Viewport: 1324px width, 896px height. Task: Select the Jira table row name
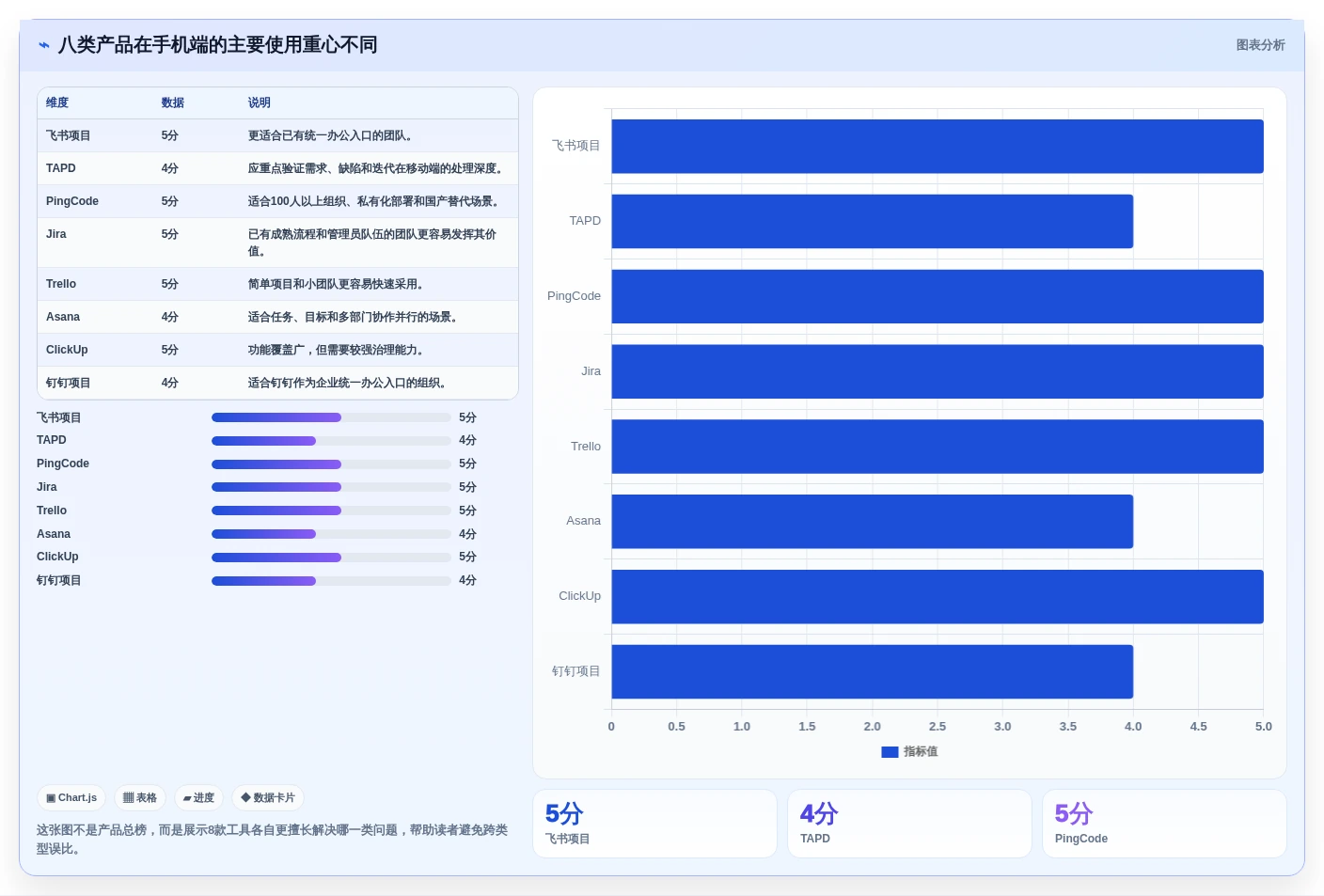click(x=56, y=234)
